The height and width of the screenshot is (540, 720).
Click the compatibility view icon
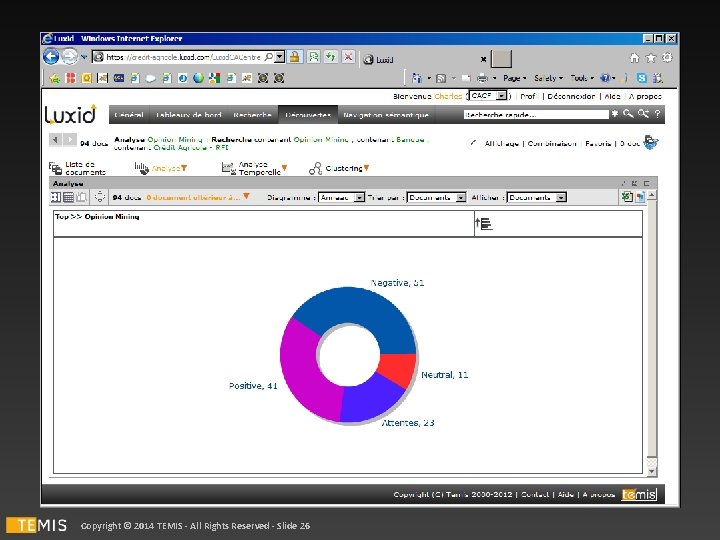(x=314, y=57)
